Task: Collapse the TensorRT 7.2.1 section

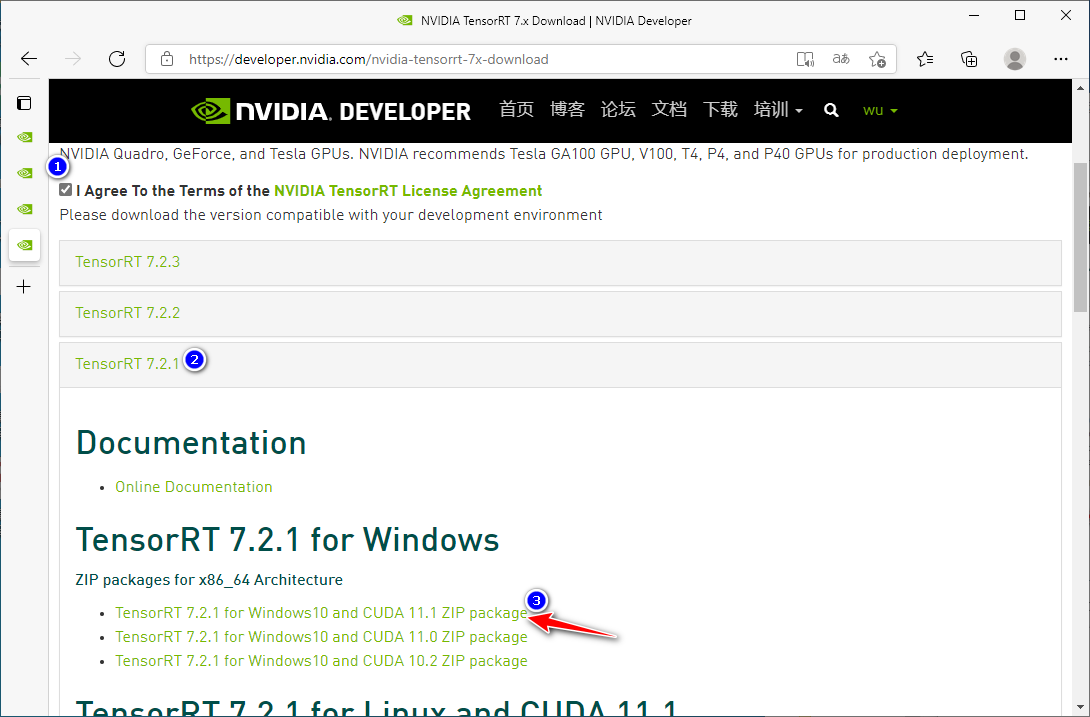Action: pyautogui.click(x=127, y=364)
